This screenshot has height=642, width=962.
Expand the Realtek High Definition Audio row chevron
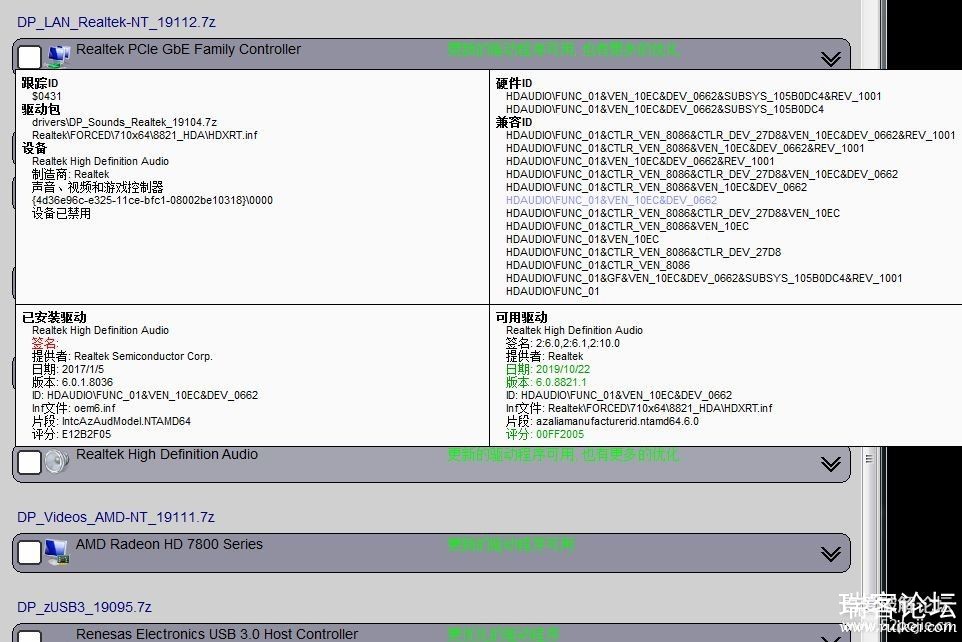831,463
